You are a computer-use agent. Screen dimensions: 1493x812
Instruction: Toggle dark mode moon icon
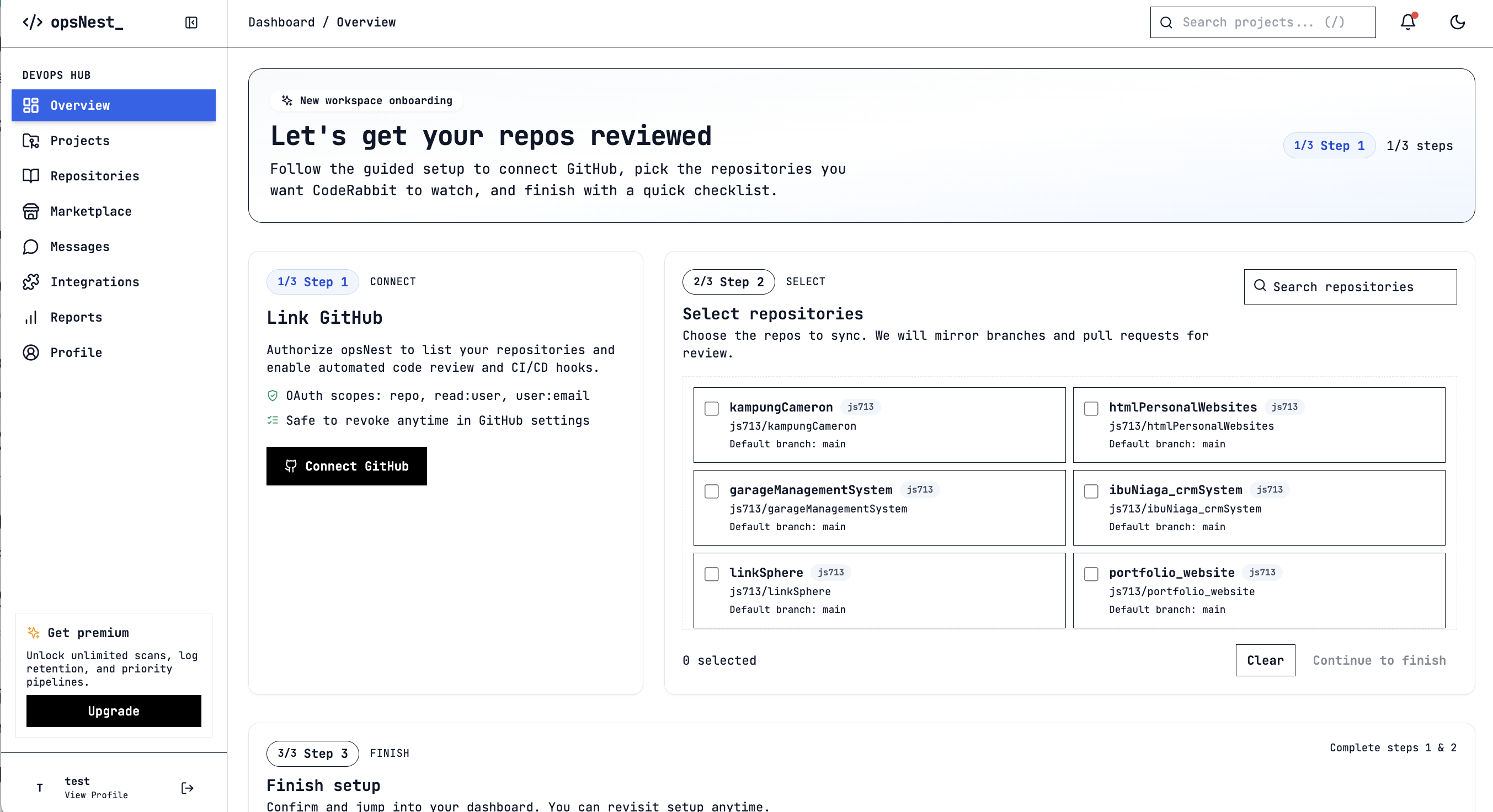tap(1457, 22)
